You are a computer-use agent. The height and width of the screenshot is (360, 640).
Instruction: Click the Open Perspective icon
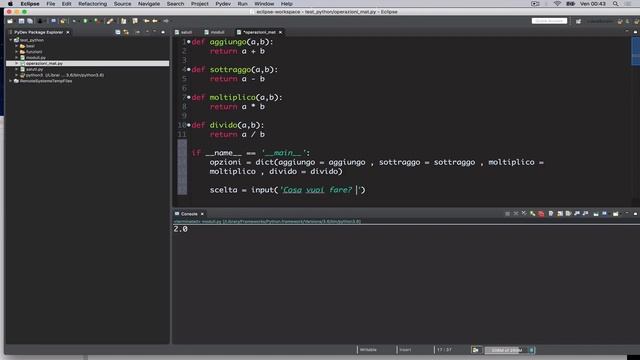click(x=578, y=21)
